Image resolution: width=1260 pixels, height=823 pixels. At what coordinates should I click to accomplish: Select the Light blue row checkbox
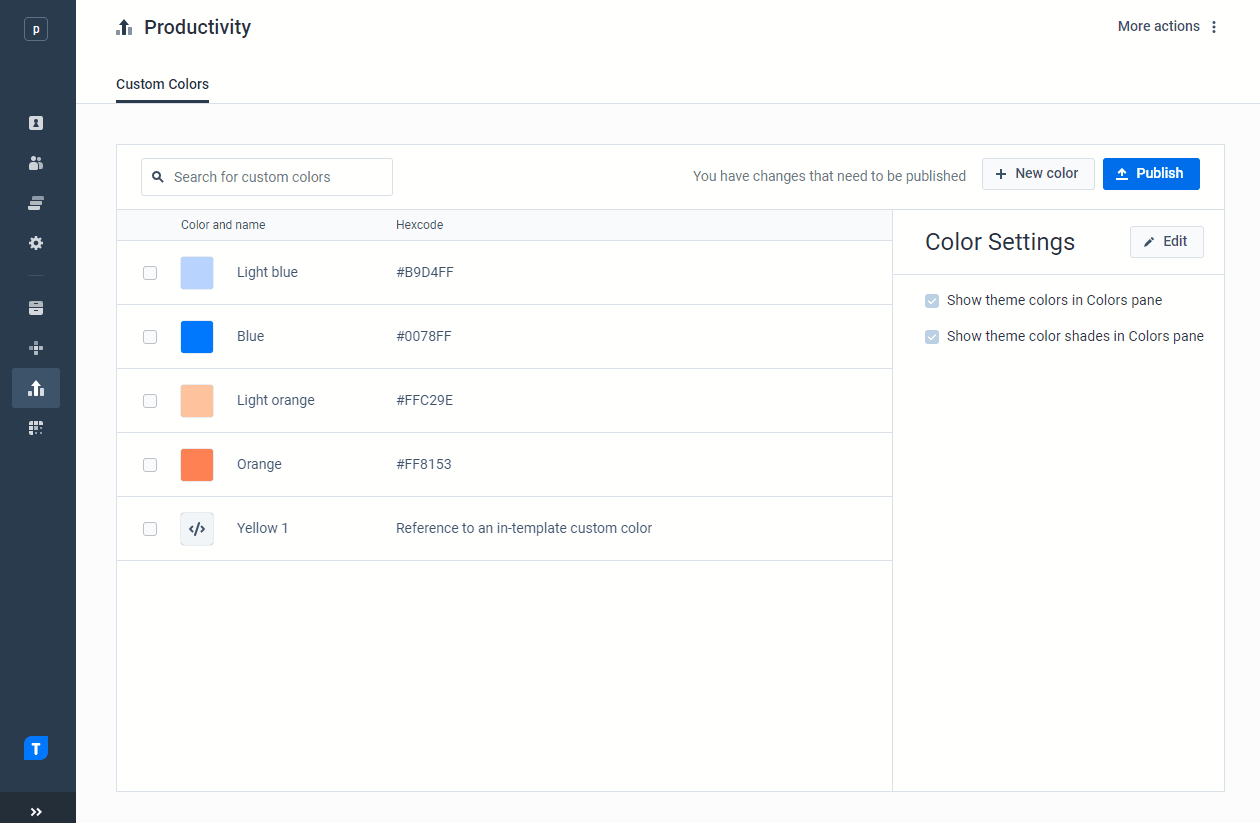[x=150, y=273]
